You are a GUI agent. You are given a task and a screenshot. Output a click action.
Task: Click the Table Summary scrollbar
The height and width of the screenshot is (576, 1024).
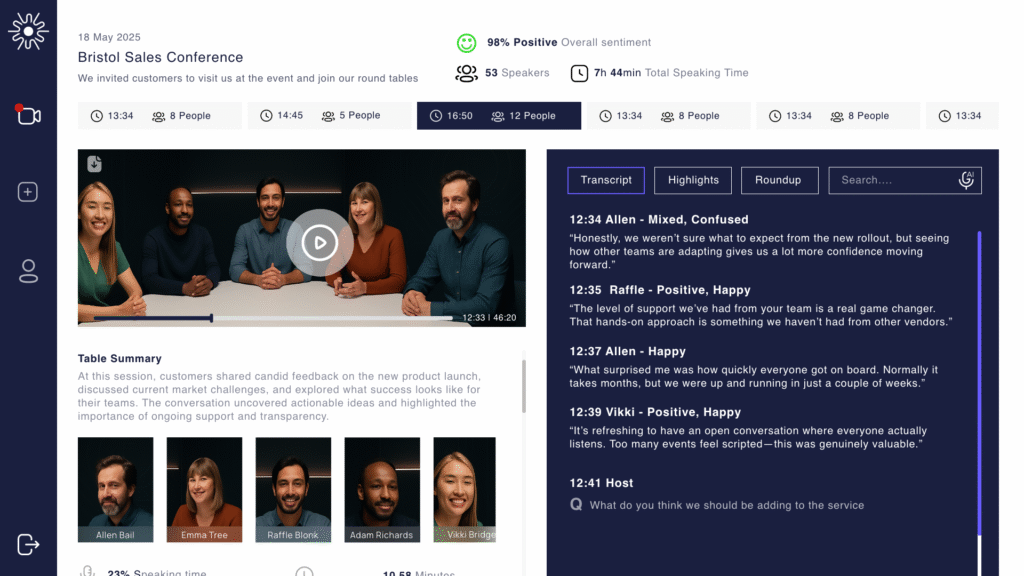[524, 385]
